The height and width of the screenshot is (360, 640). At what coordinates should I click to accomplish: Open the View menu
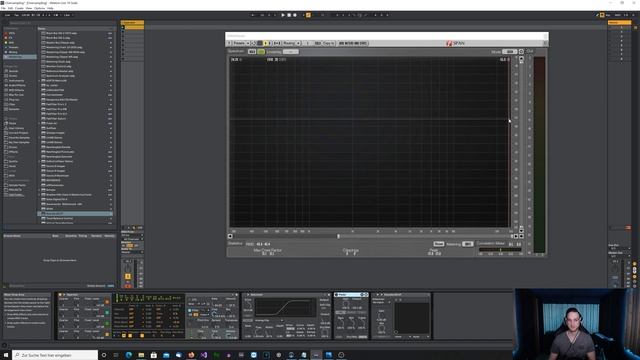29,8
